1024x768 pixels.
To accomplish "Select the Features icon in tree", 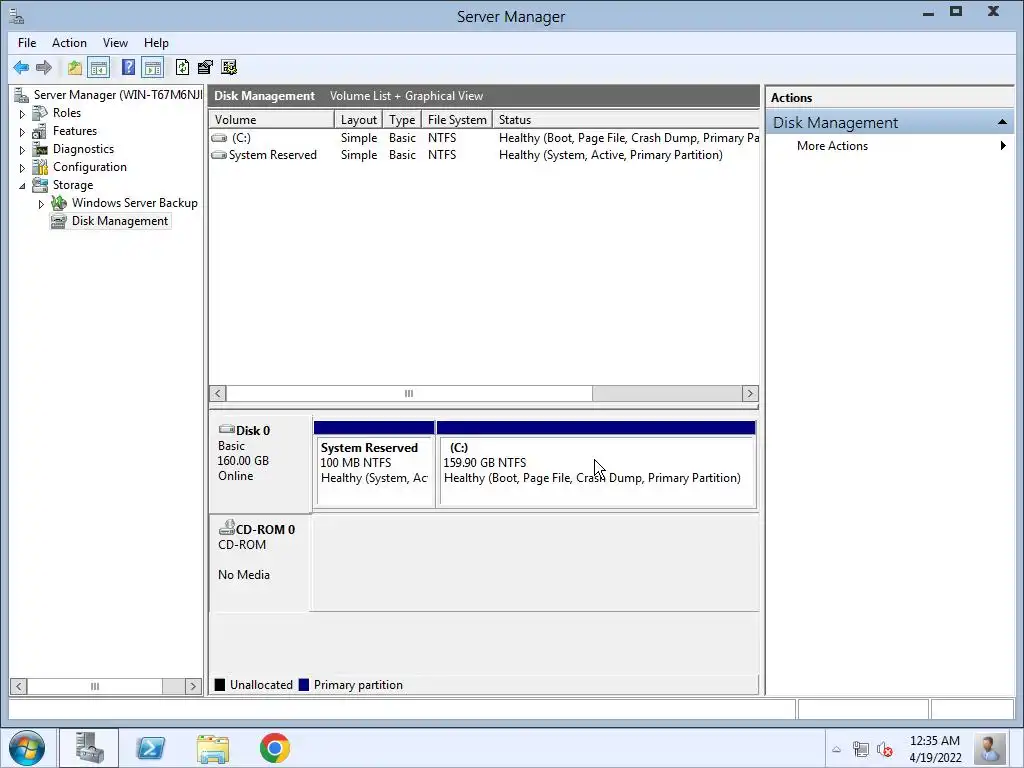I will [40, 131].
